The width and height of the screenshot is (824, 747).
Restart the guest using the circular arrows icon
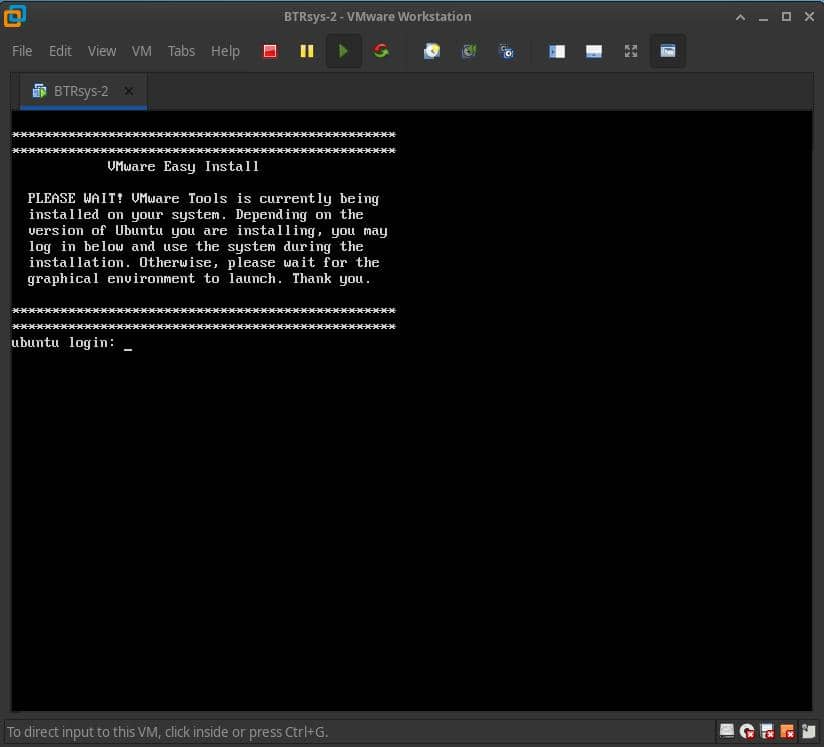point(381,51)
